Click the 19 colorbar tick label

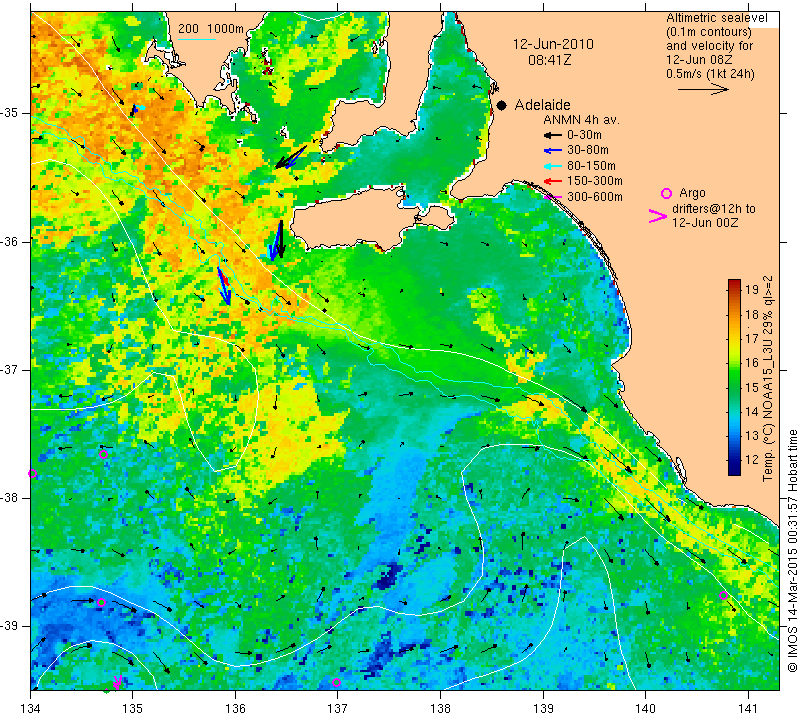tap(752, 290)
